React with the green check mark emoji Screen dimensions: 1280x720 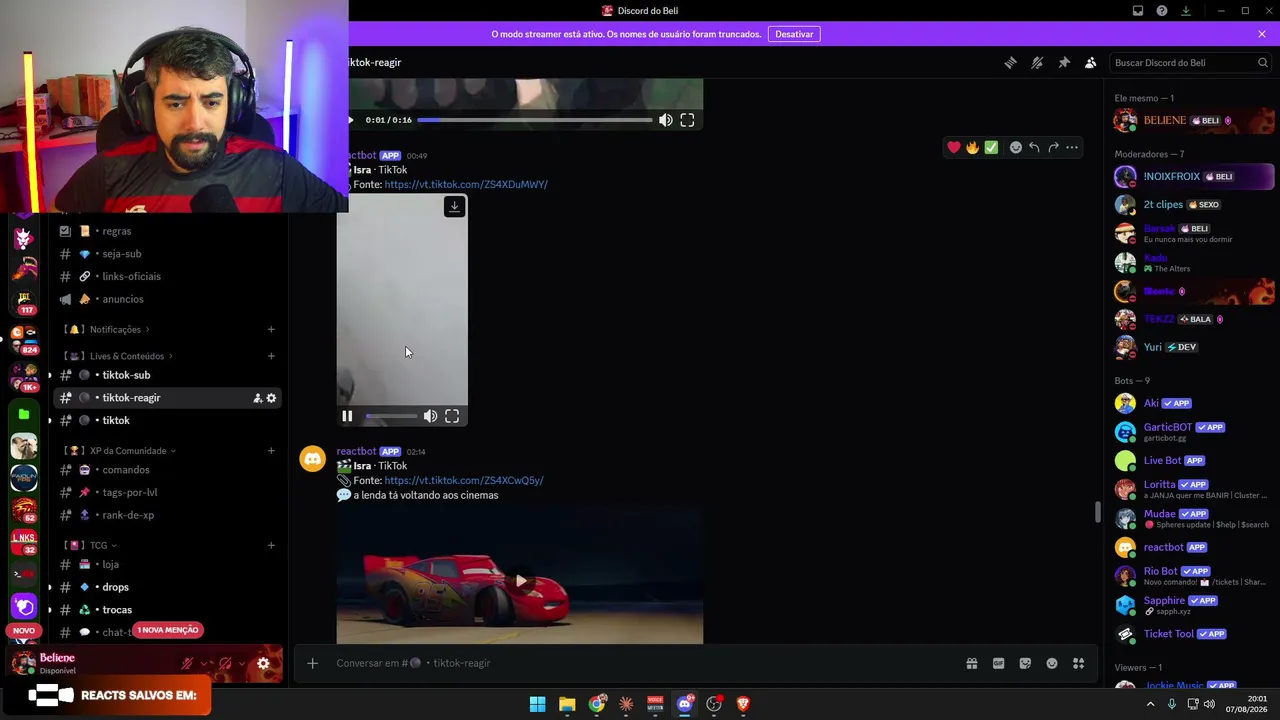pos(991,148)
